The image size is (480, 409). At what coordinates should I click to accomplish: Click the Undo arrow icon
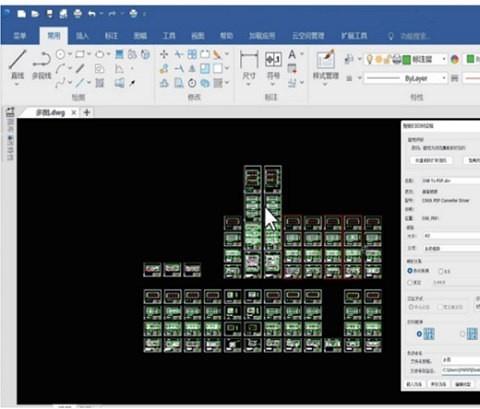pyautogui.click(x=92, y=14)
